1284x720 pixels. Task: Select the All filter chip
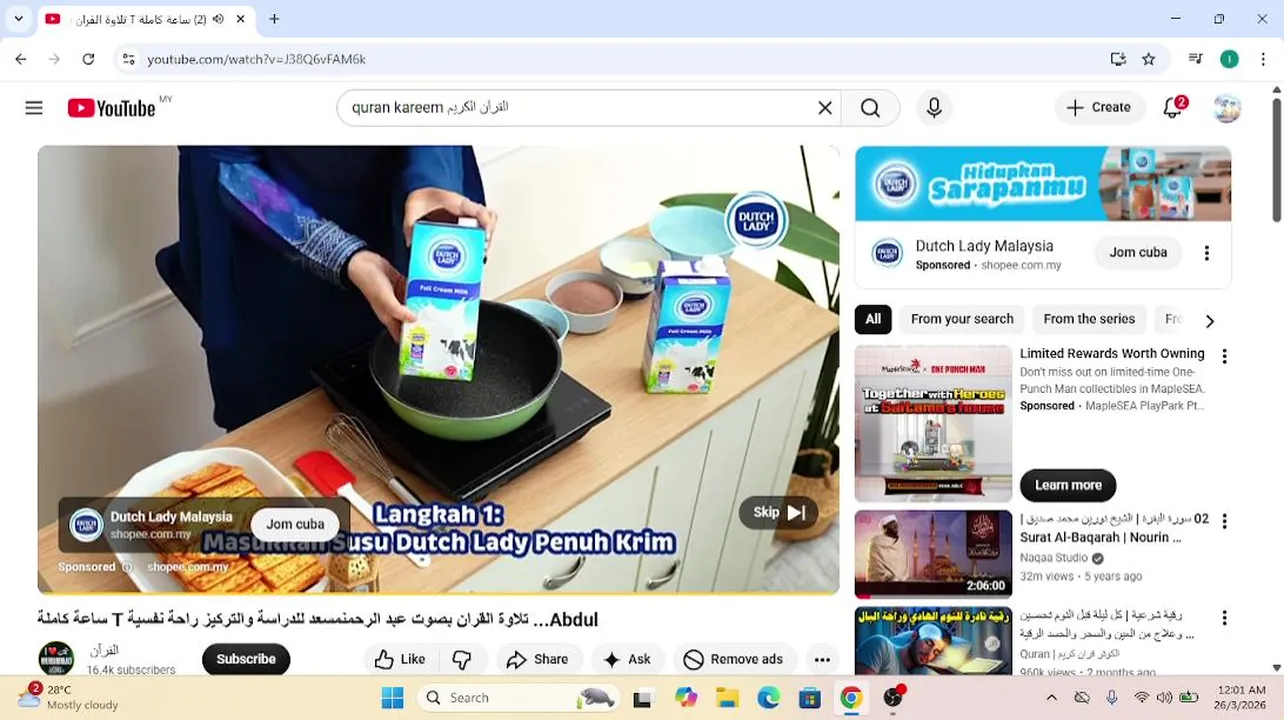point(873,319)
